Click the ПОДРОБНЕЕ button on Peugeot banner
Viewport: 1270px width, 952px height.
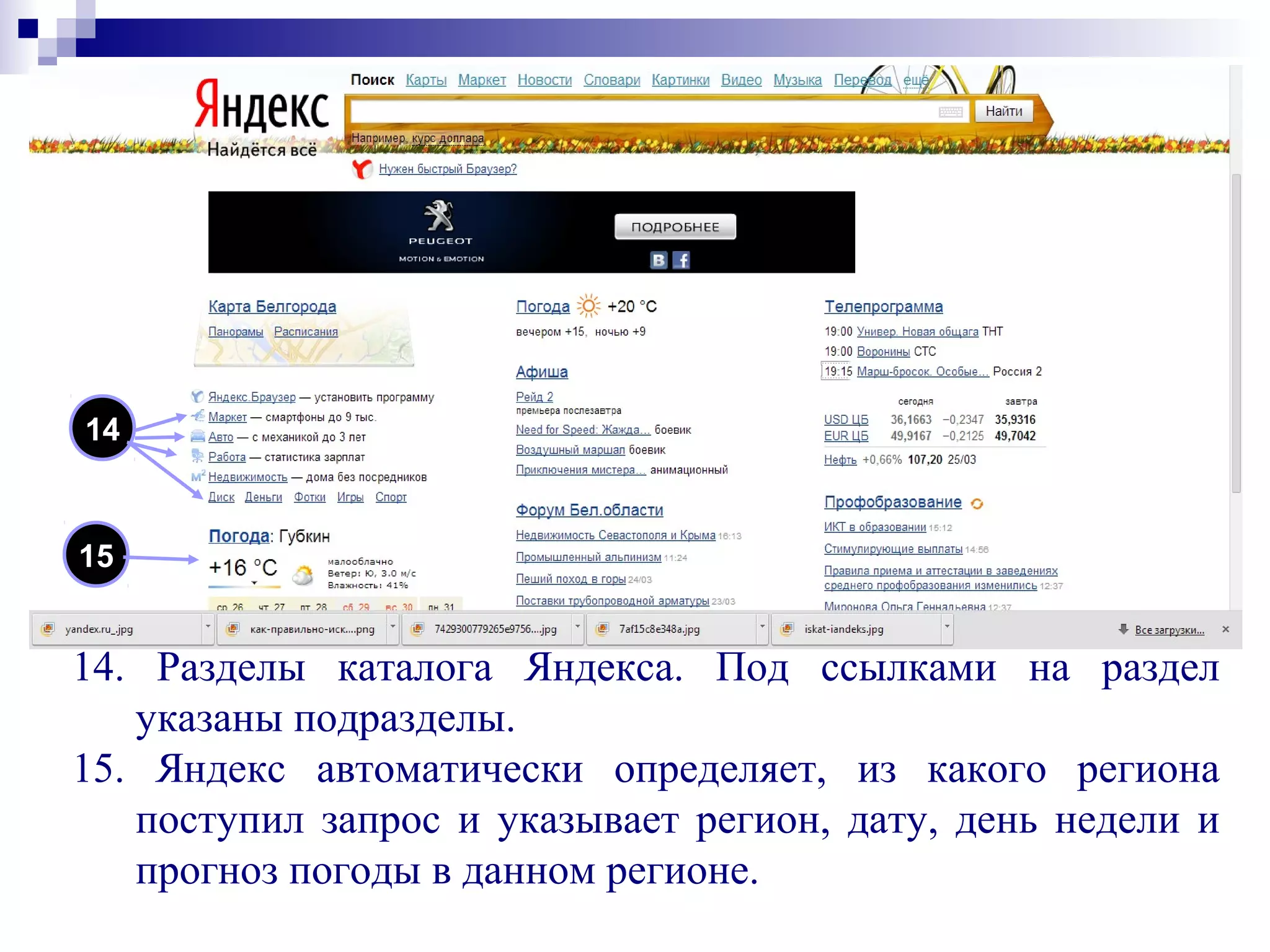click(675, 227)
